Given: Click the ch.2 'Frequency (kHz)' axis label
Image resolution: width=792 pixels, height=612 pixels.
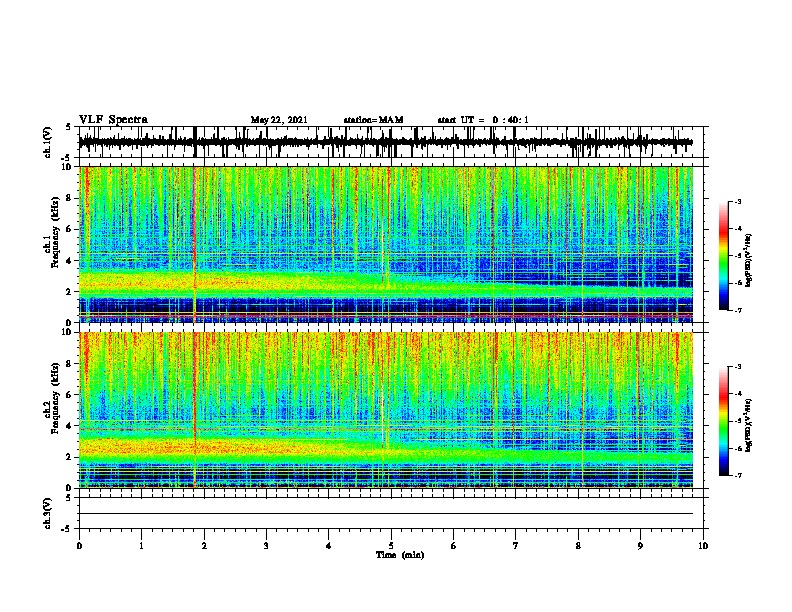Looking at the screenshot, I should (x=55, y=398).
